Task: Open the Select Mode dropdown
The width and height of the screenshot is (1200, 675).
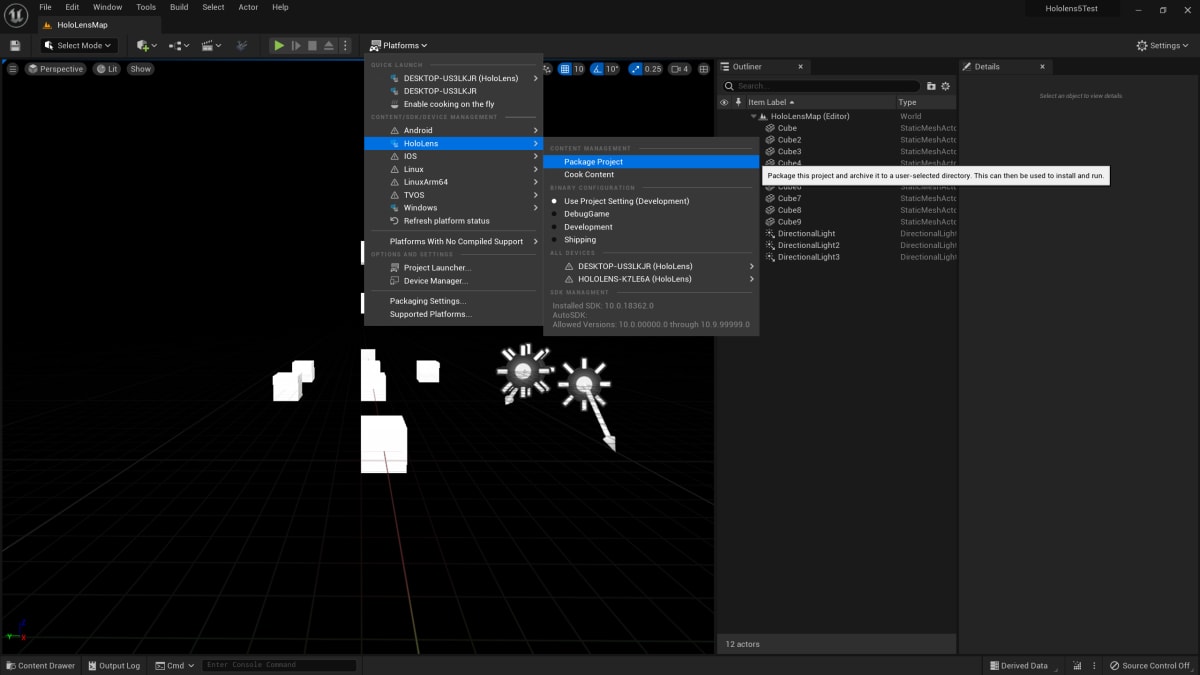Action: (x=79, y=45)
